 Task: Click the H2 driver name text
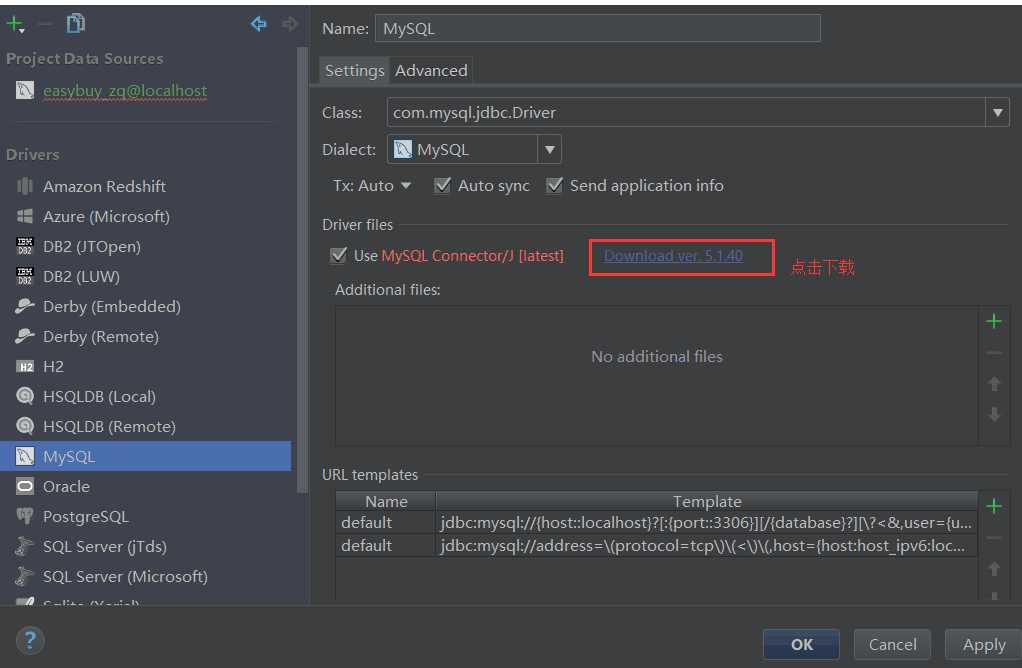point(53,367)
